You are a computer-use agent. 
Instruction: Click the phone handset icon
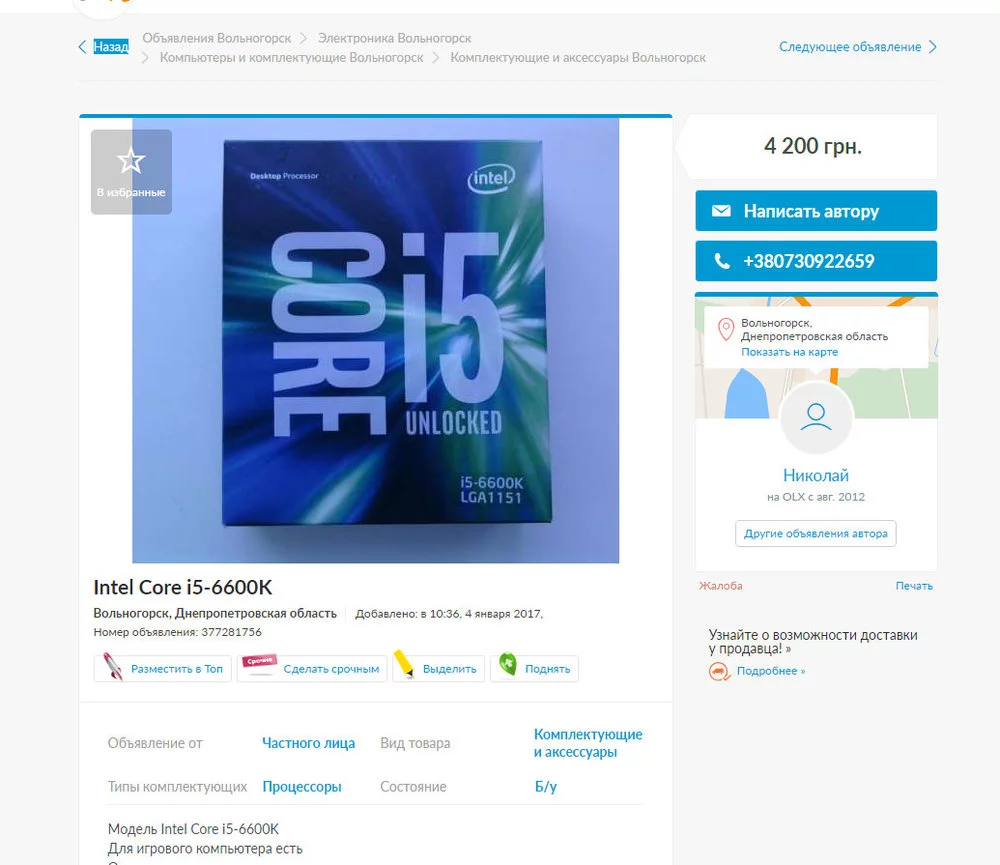(721, 261)
